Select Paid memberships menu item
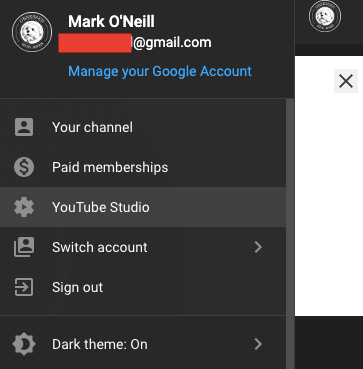Viewport: 363px width, 369px height. pos(143,167)
